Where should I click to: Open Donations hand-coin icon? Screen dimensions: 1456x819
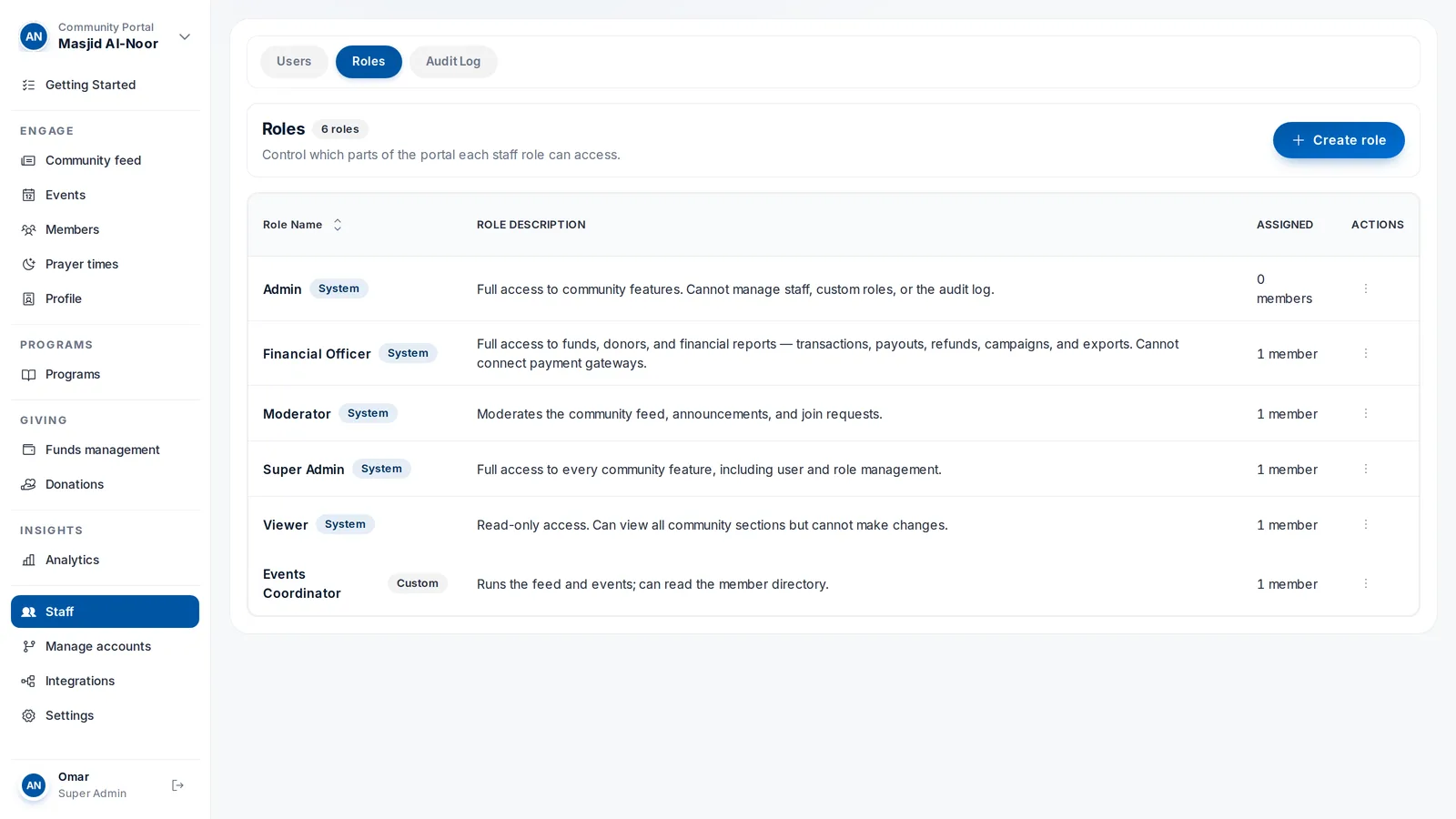pos(28,484)
